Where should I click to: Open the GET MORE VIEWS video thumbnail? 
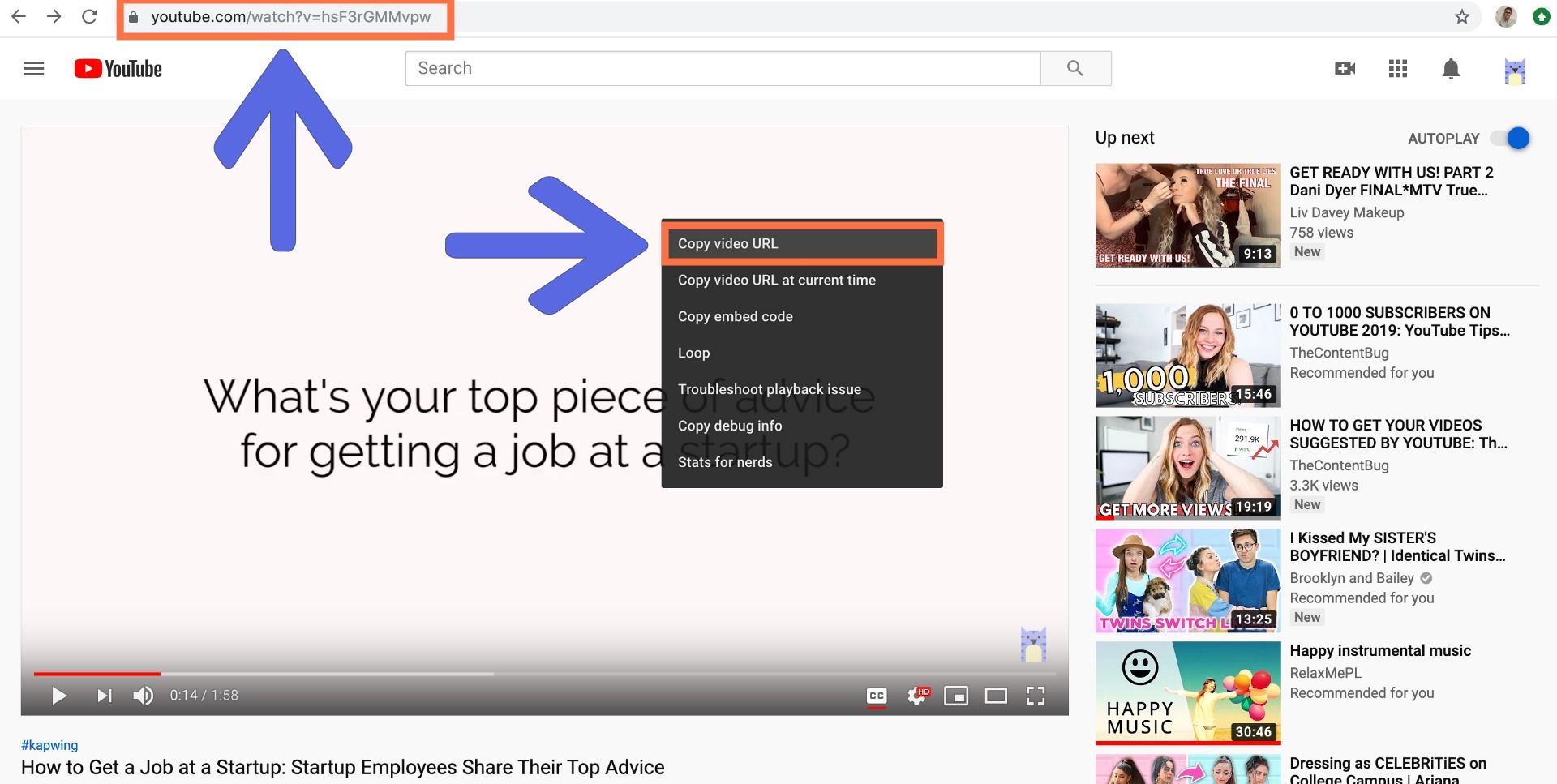point(1188,469)
